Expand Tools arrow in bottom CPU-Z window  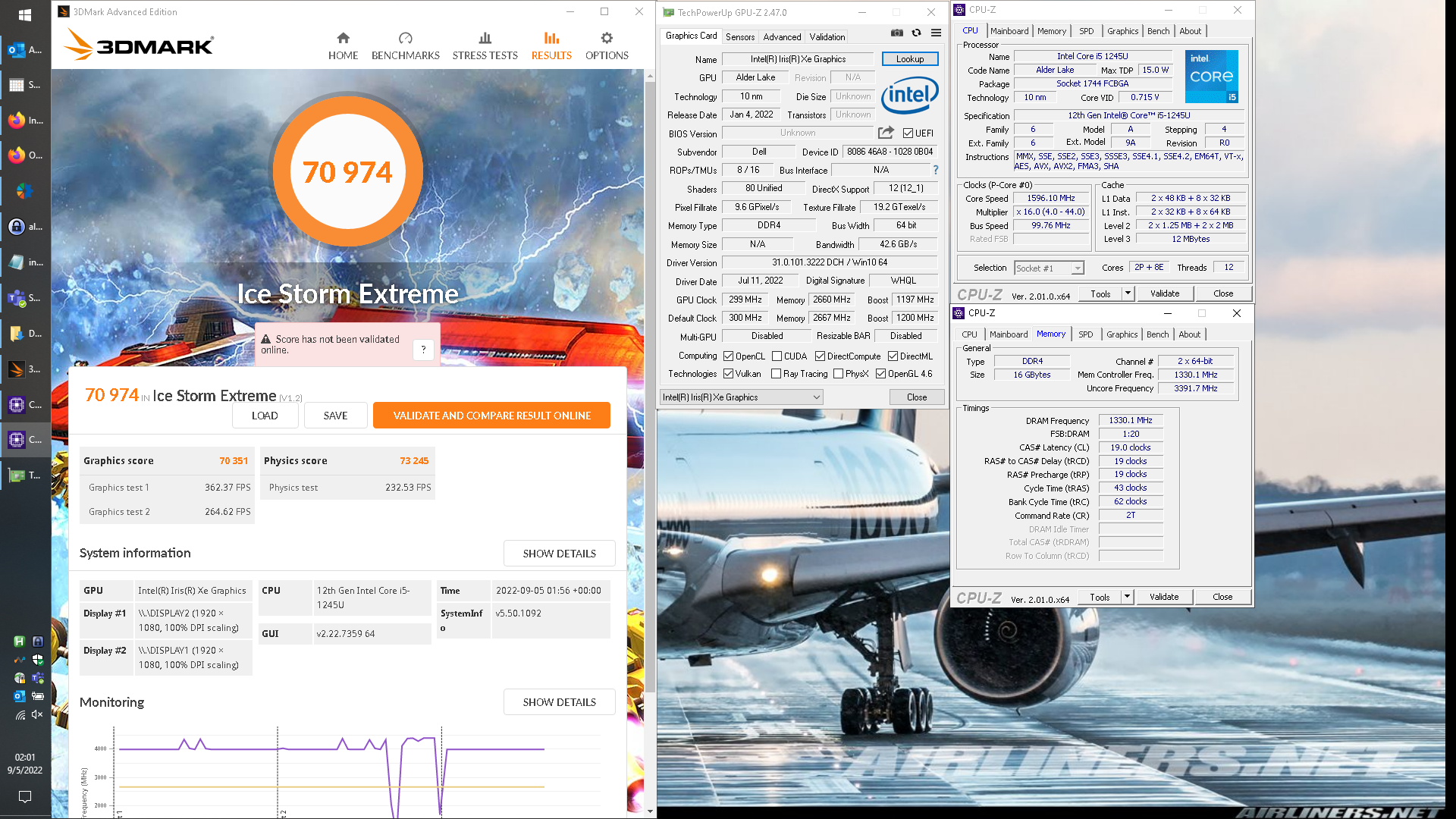[x=1127, y=597]
